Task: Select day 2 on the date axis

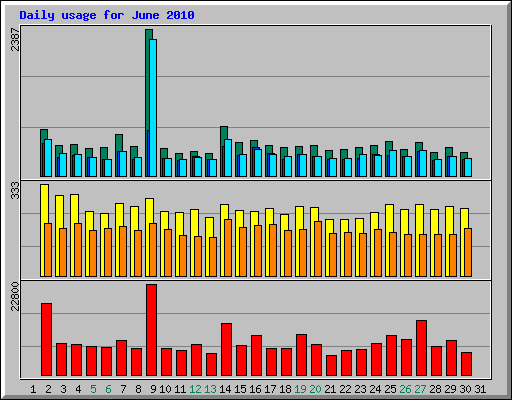Action: pos(48,389)
